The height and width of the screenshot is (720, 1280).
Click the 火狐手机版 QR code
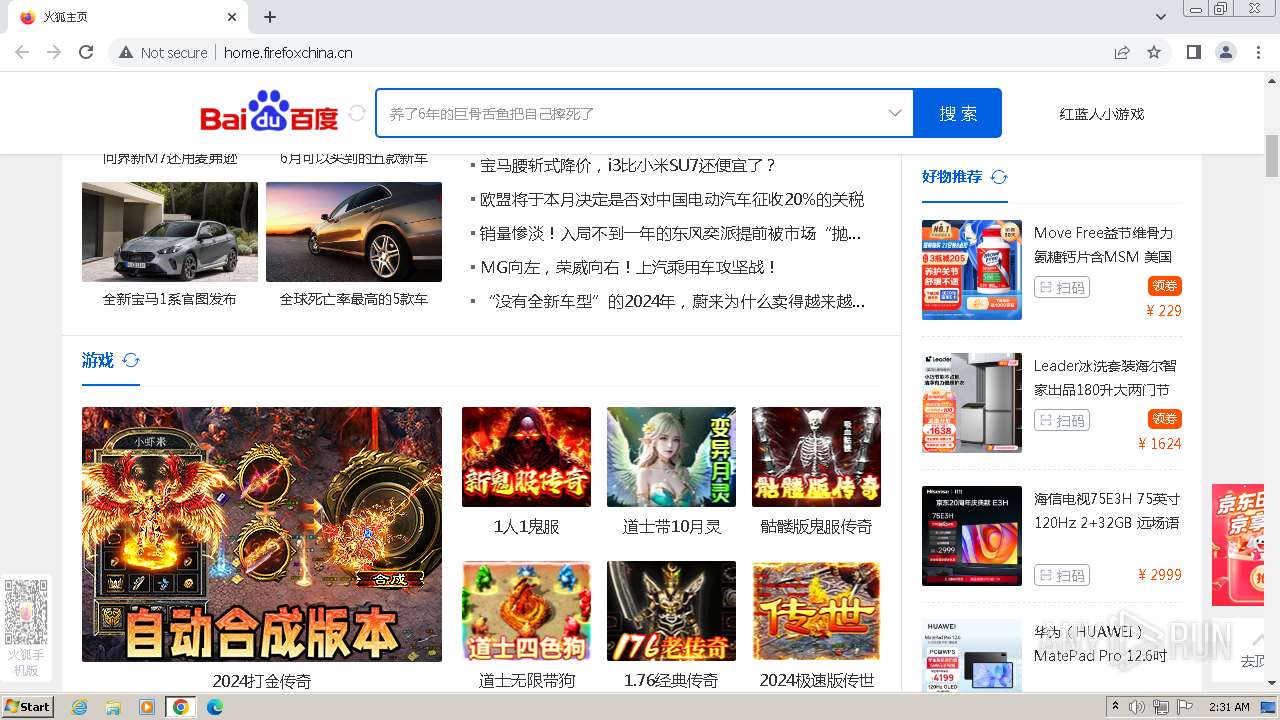pos(26,612)
